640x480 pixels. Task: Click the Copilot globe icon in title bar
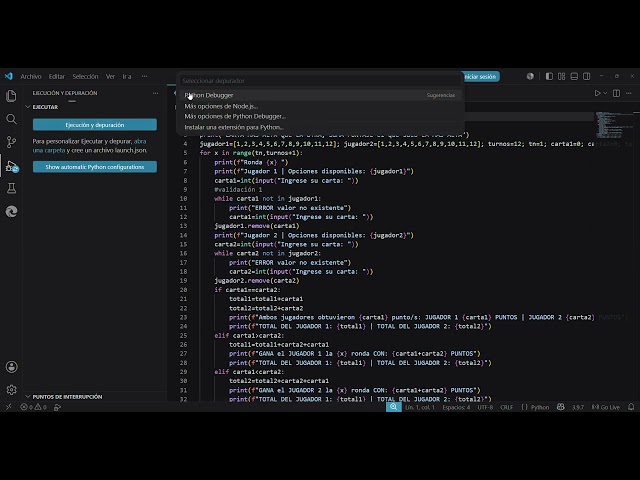530,76
